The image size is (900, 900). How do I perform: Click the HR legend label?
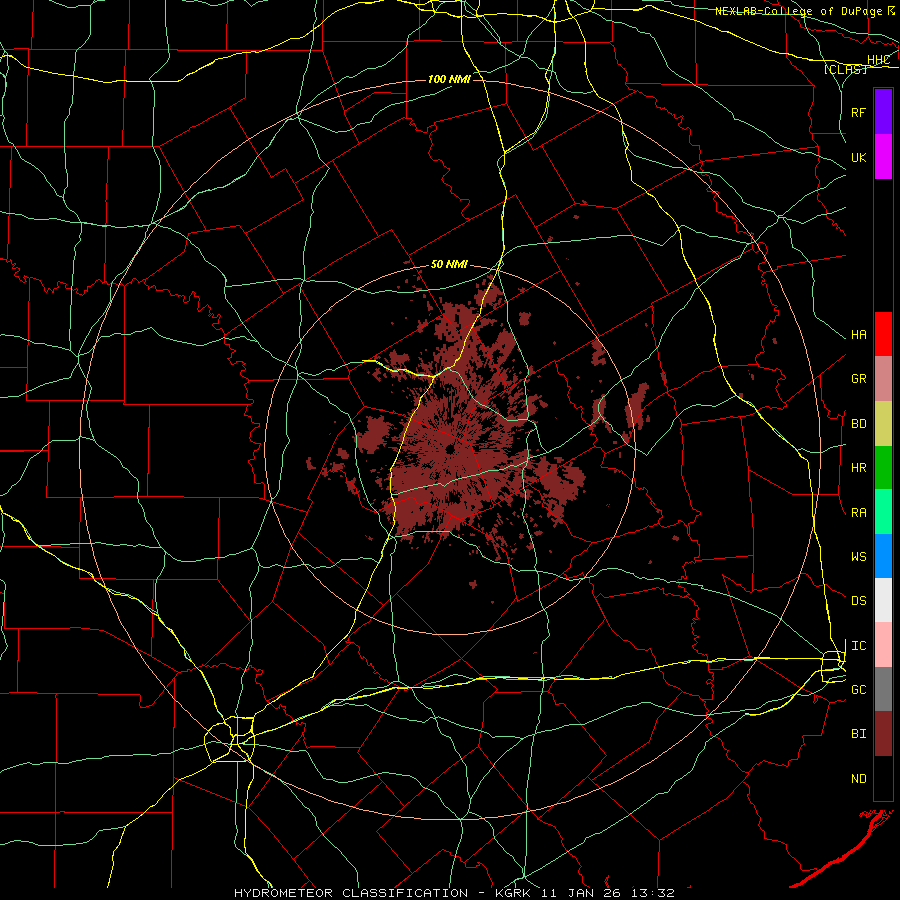point(858,468)
